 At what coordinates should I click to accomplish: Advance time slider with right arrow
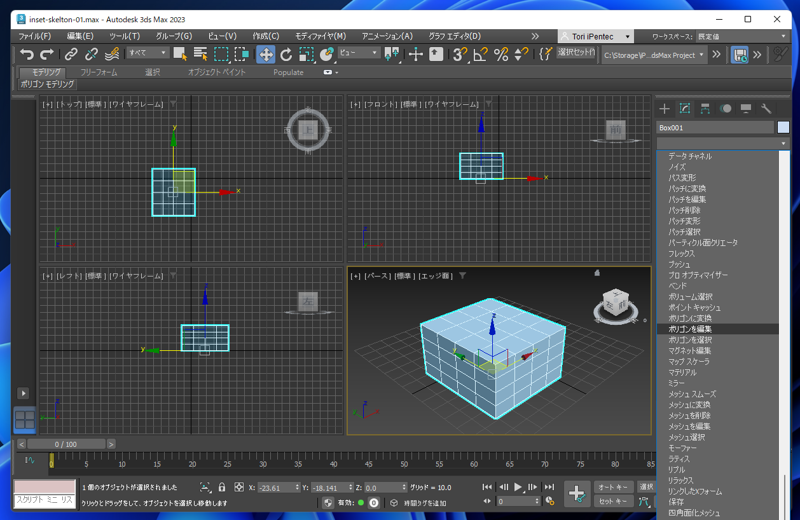point(111,444)
